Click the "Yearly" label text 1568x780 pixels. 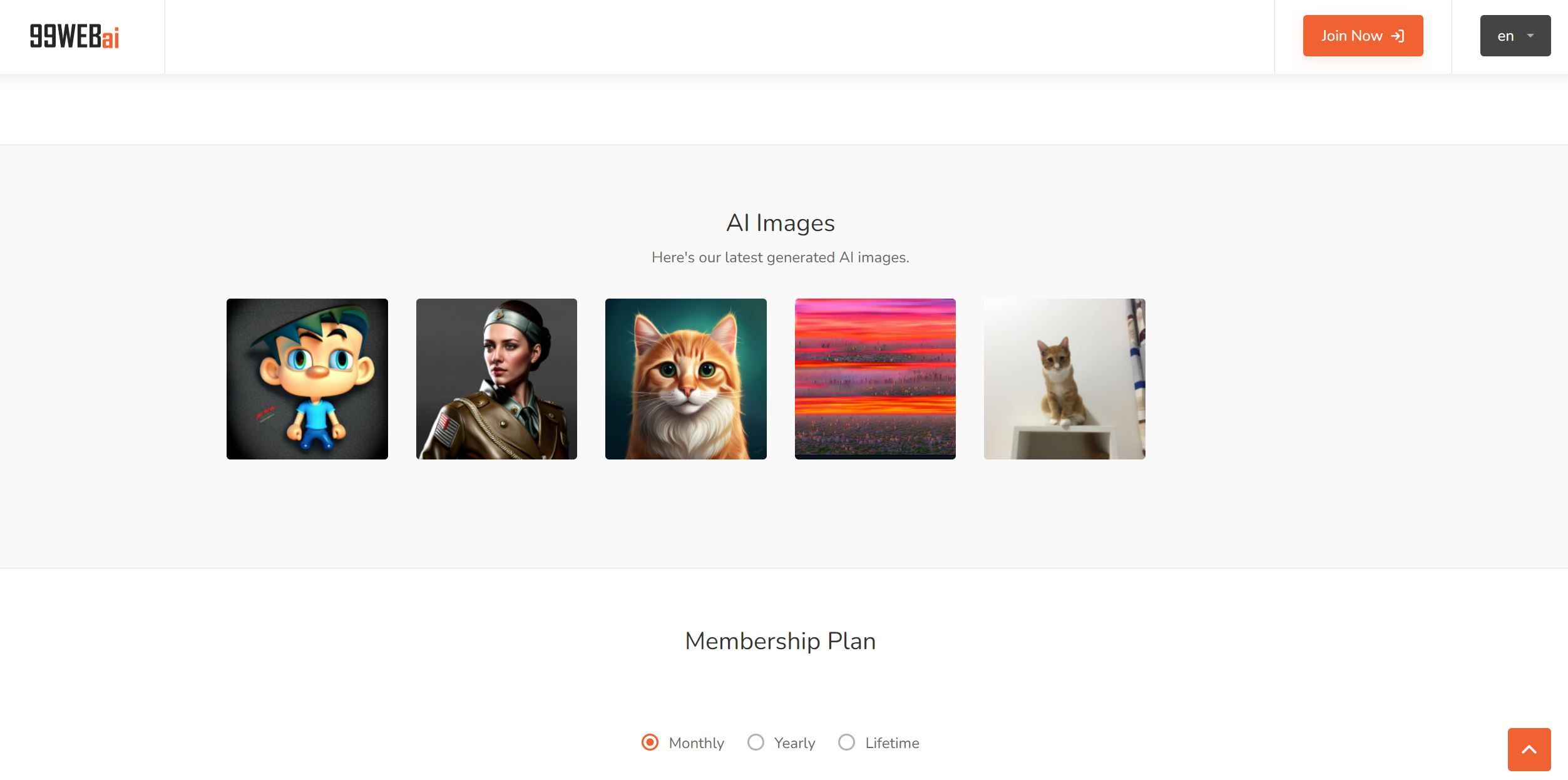point(794,743)
